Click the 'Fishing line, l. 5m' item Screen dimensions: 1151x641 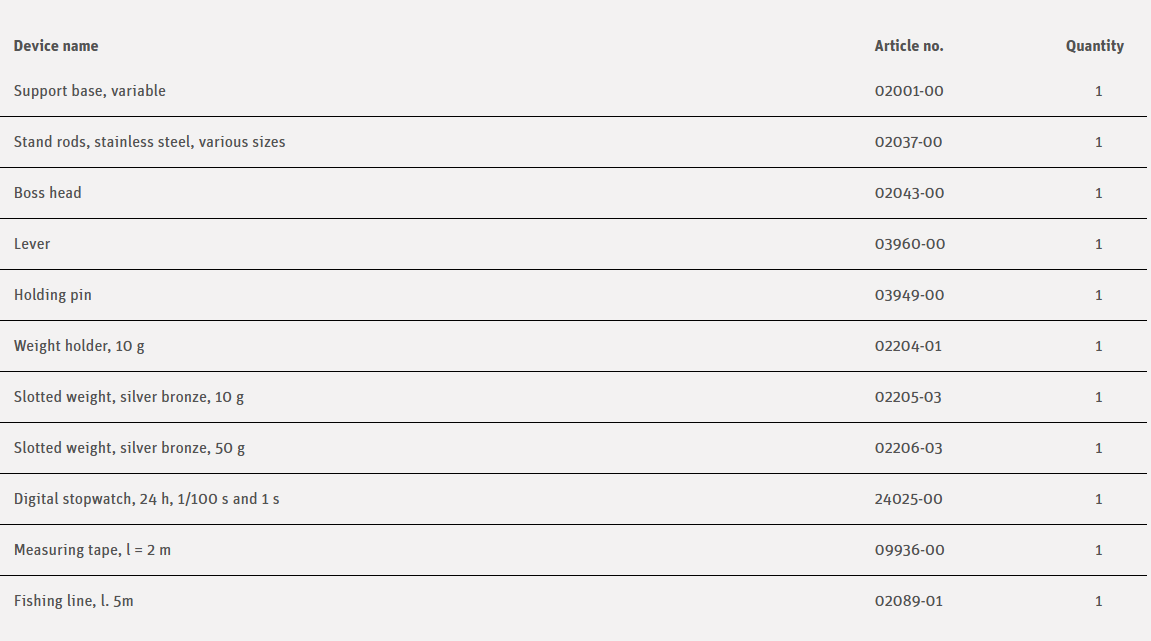(73, 601)
